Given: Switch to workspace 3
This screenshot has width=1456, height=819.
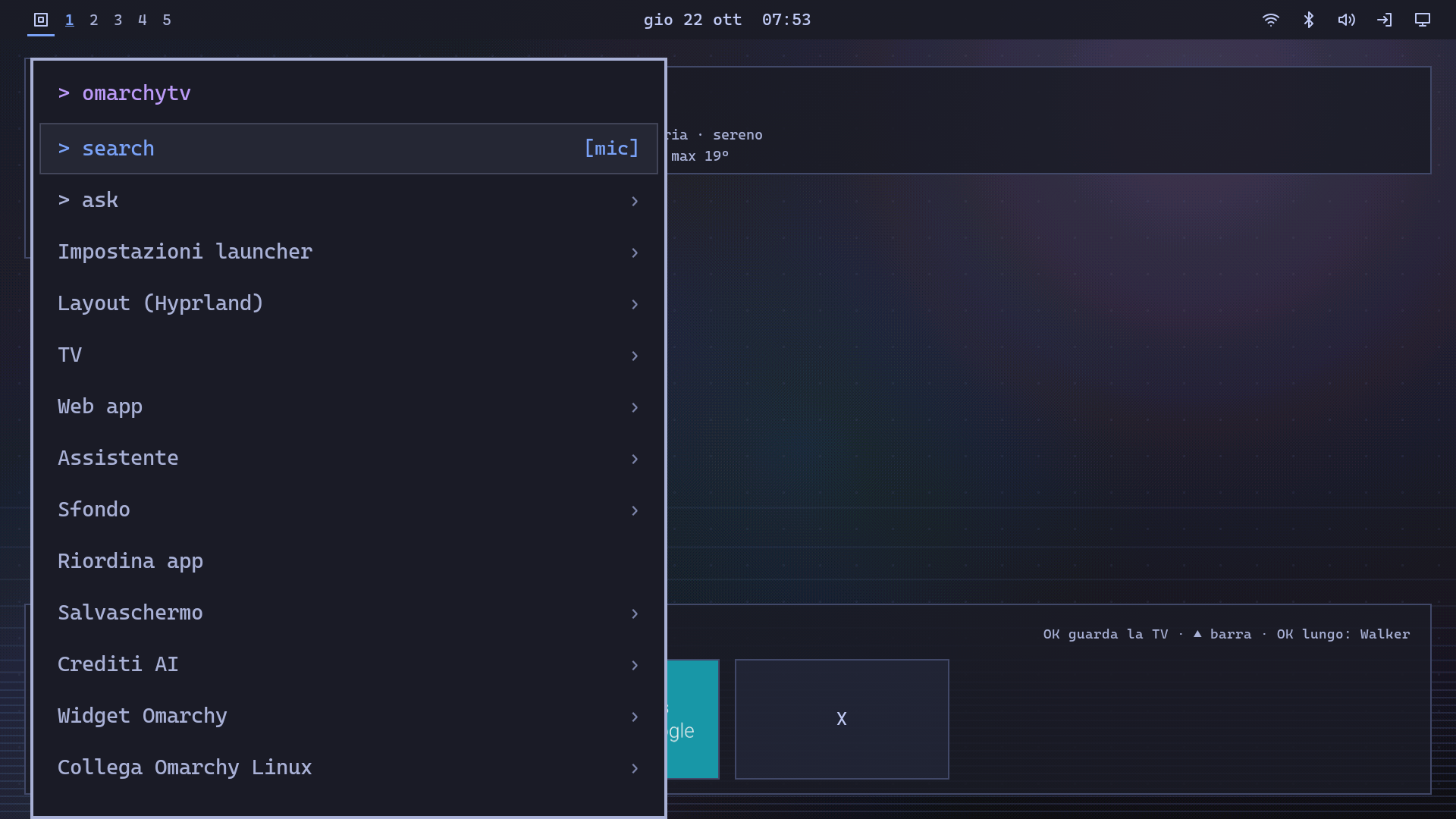Looking at the screenshot, I should (118, 20).
